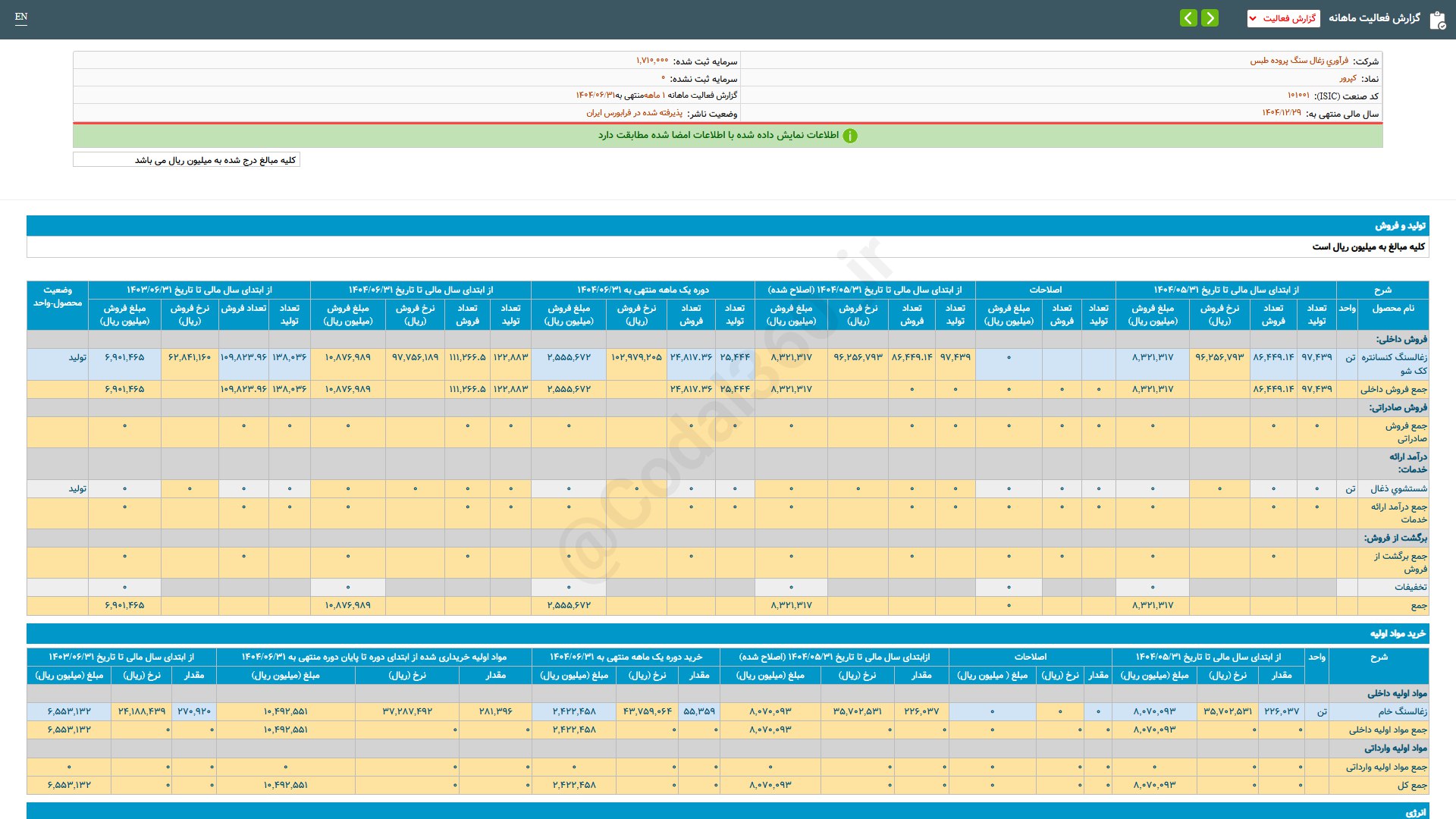Image resolution: width=1456 pixels, height=819 pixels.
Task: Click the green info icon in banner
Action: click(850, 136)
